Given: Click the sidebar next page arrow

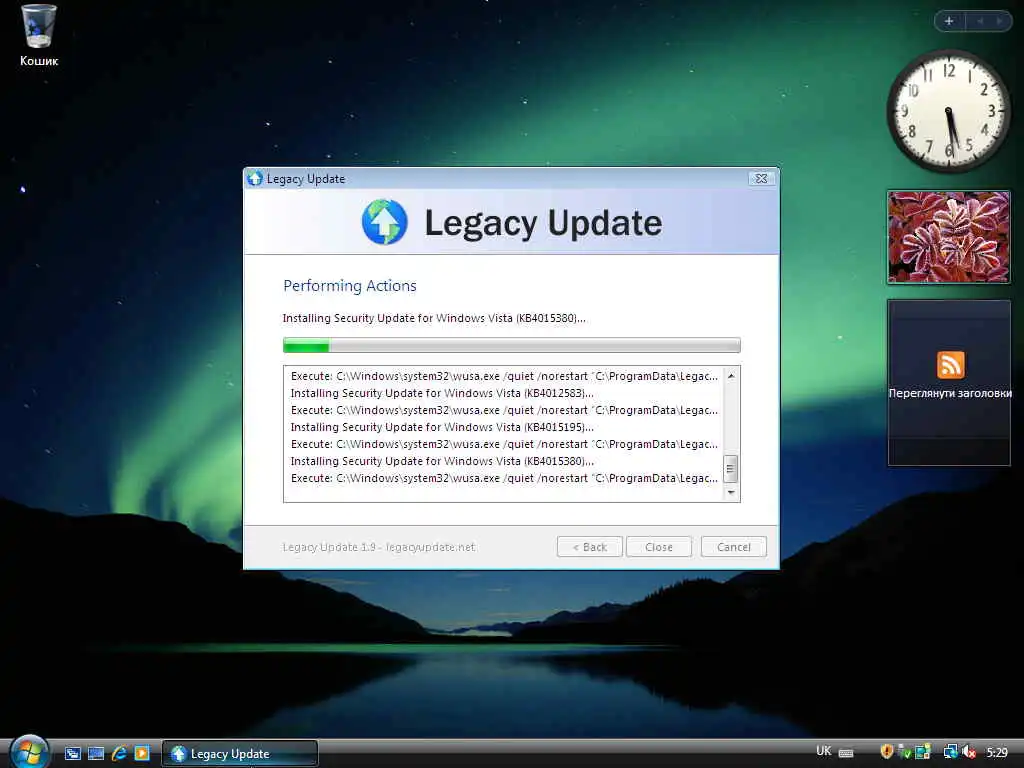Looking at the screenshot, I should 999,21.
